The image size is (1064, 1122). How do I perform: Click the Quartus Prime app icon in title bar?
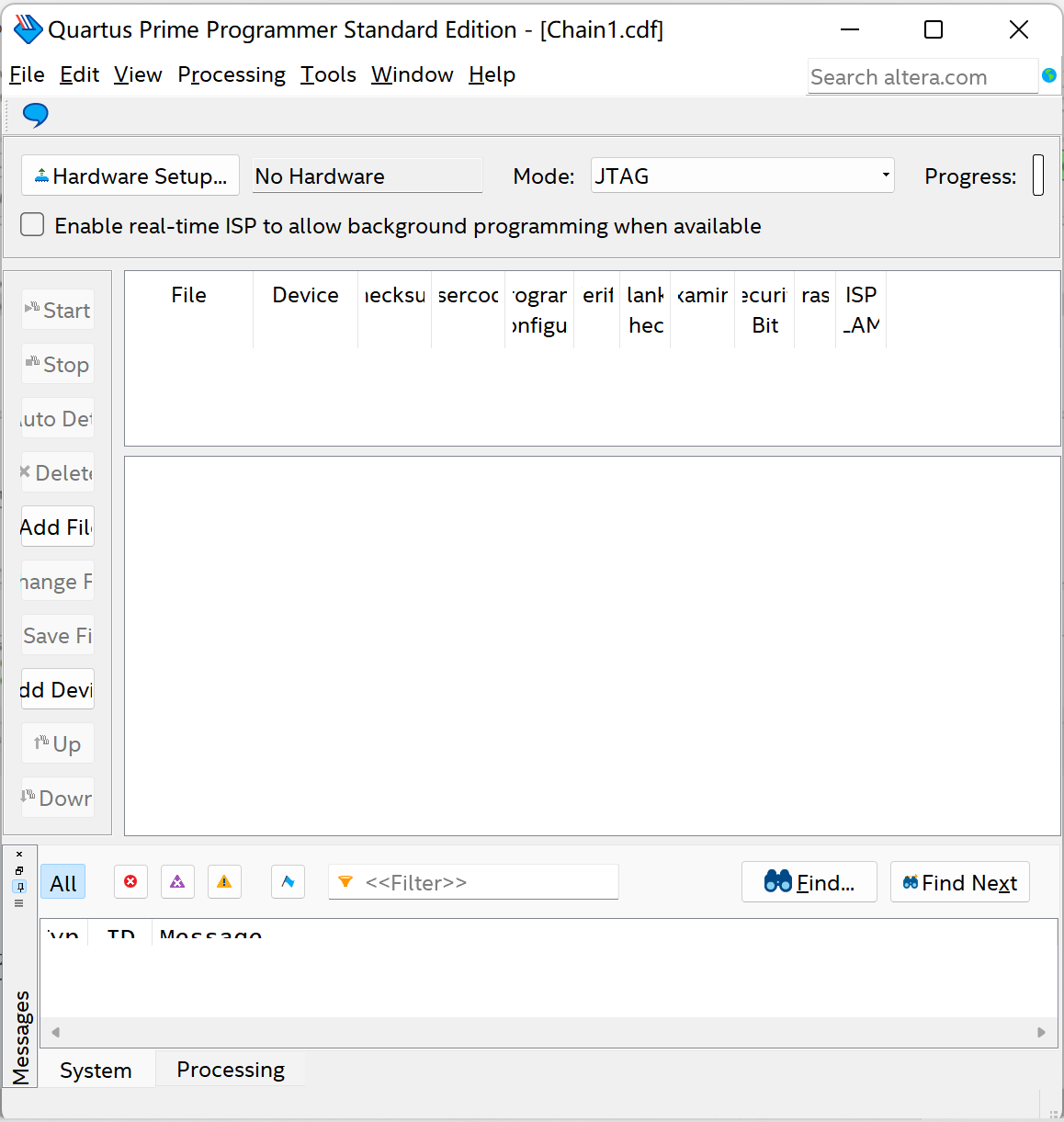click(28, 29)
